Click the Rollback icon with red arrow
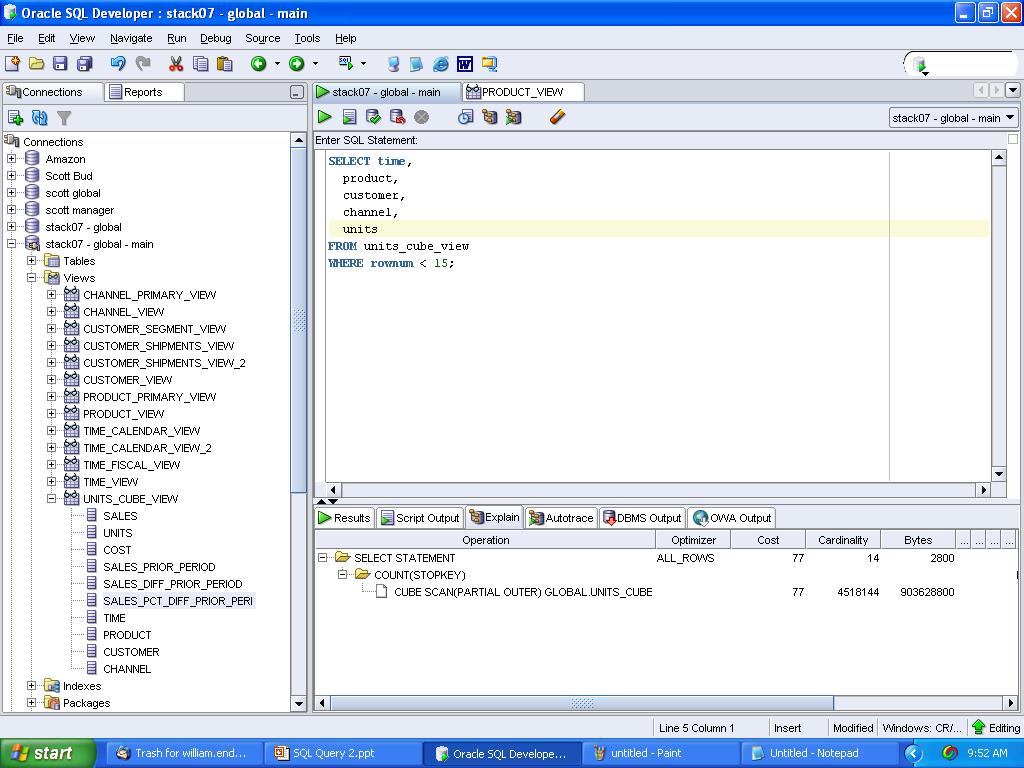 pos(397,117)
